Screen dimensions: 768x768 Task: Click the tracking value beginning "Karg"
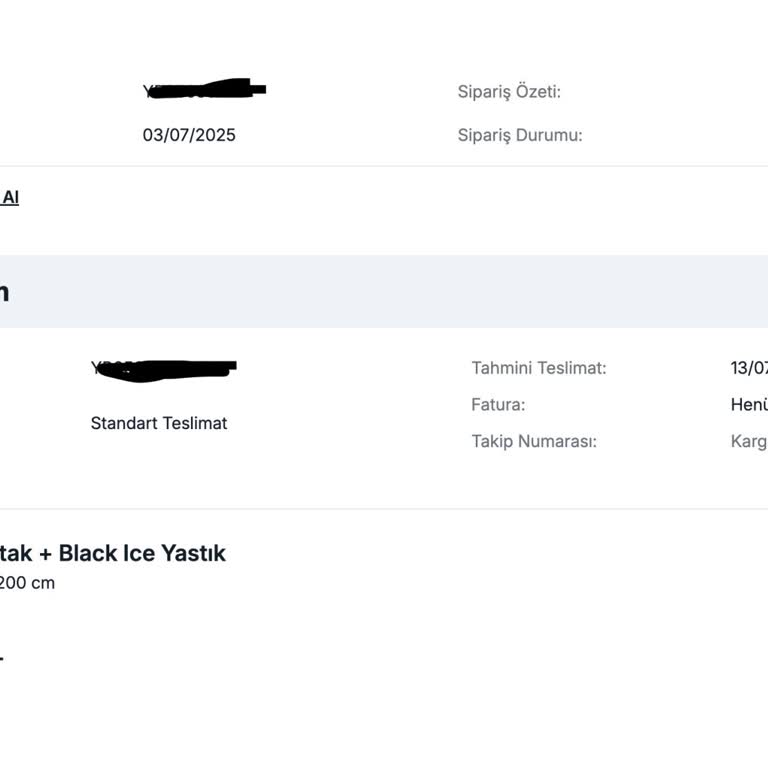[x=749, y=441]
